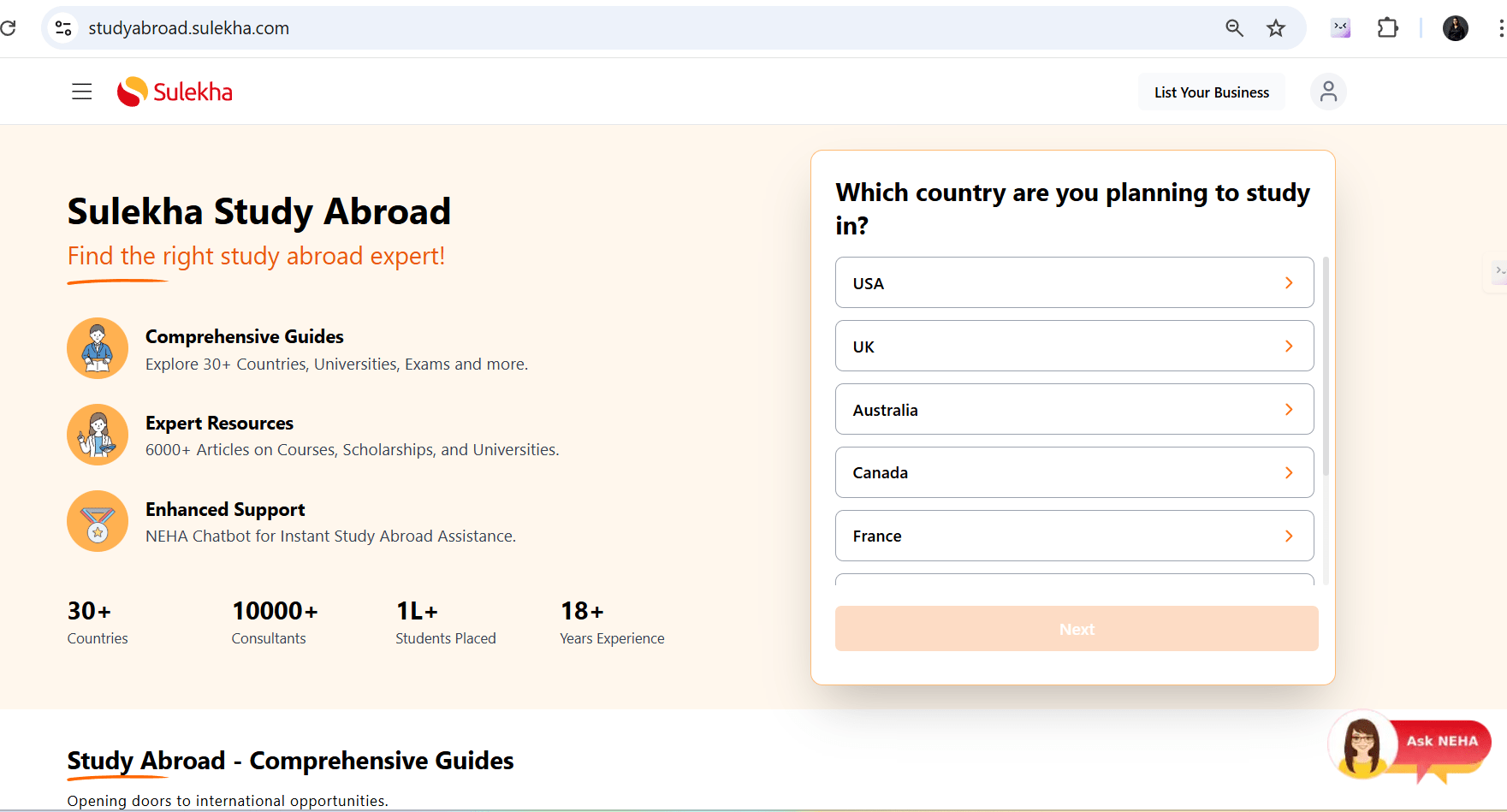Click the Sulekha logo

coord(175,92)
